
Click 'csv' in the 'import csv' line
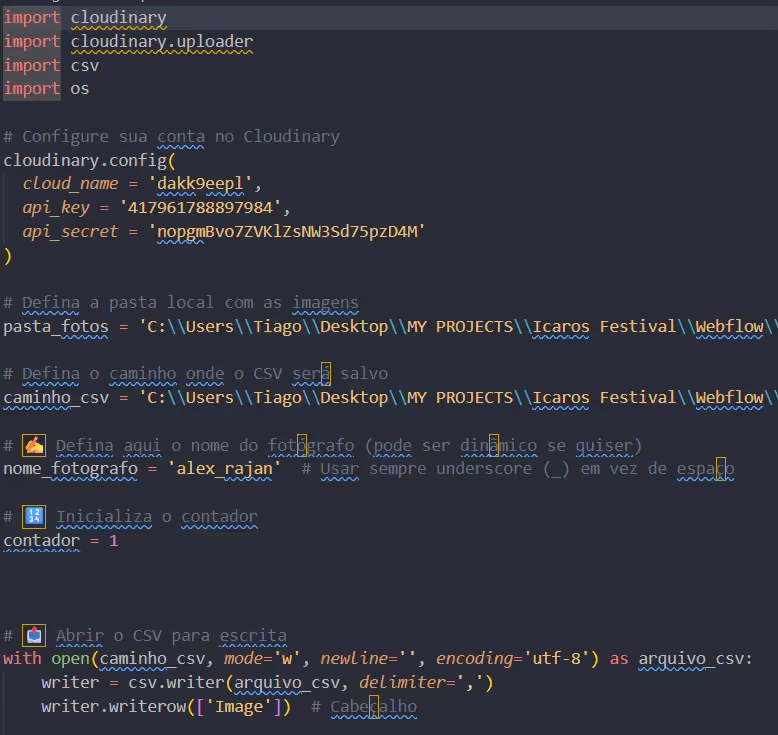click(85, 66)
